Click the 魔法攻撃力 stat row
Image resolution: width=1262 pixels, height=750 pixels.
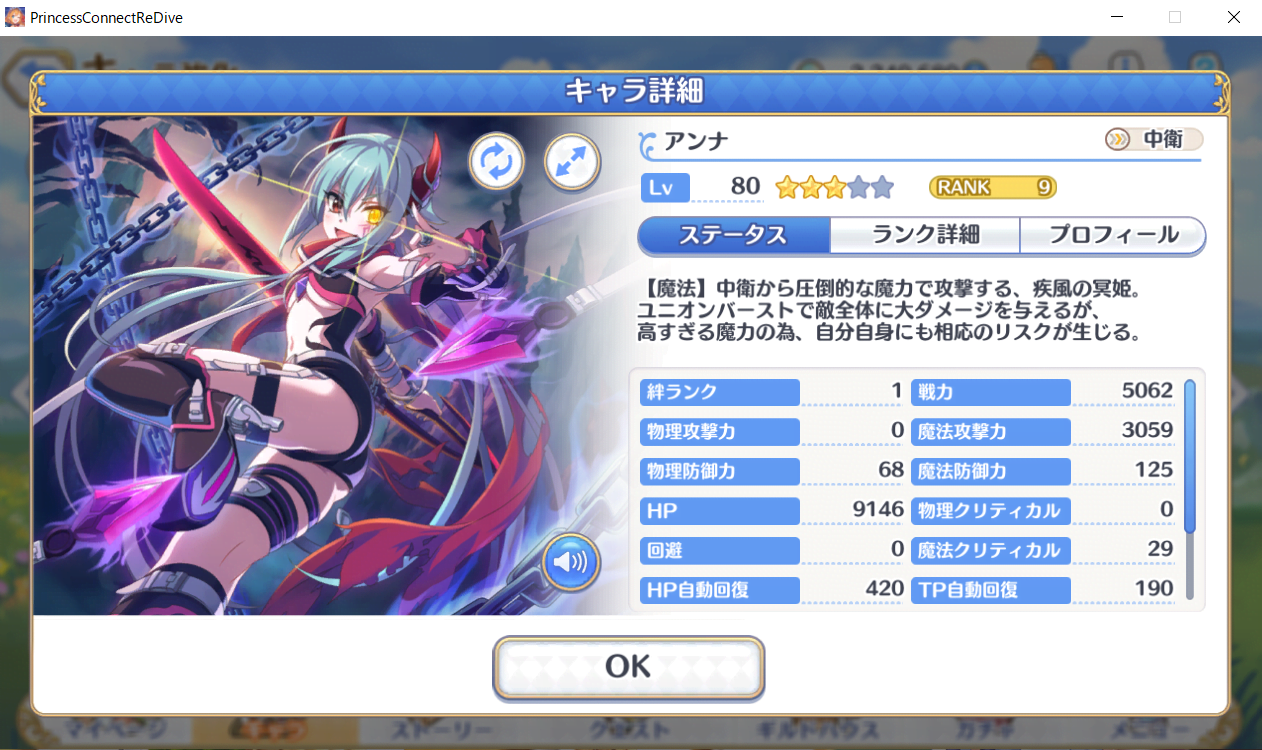point(1044,432)
